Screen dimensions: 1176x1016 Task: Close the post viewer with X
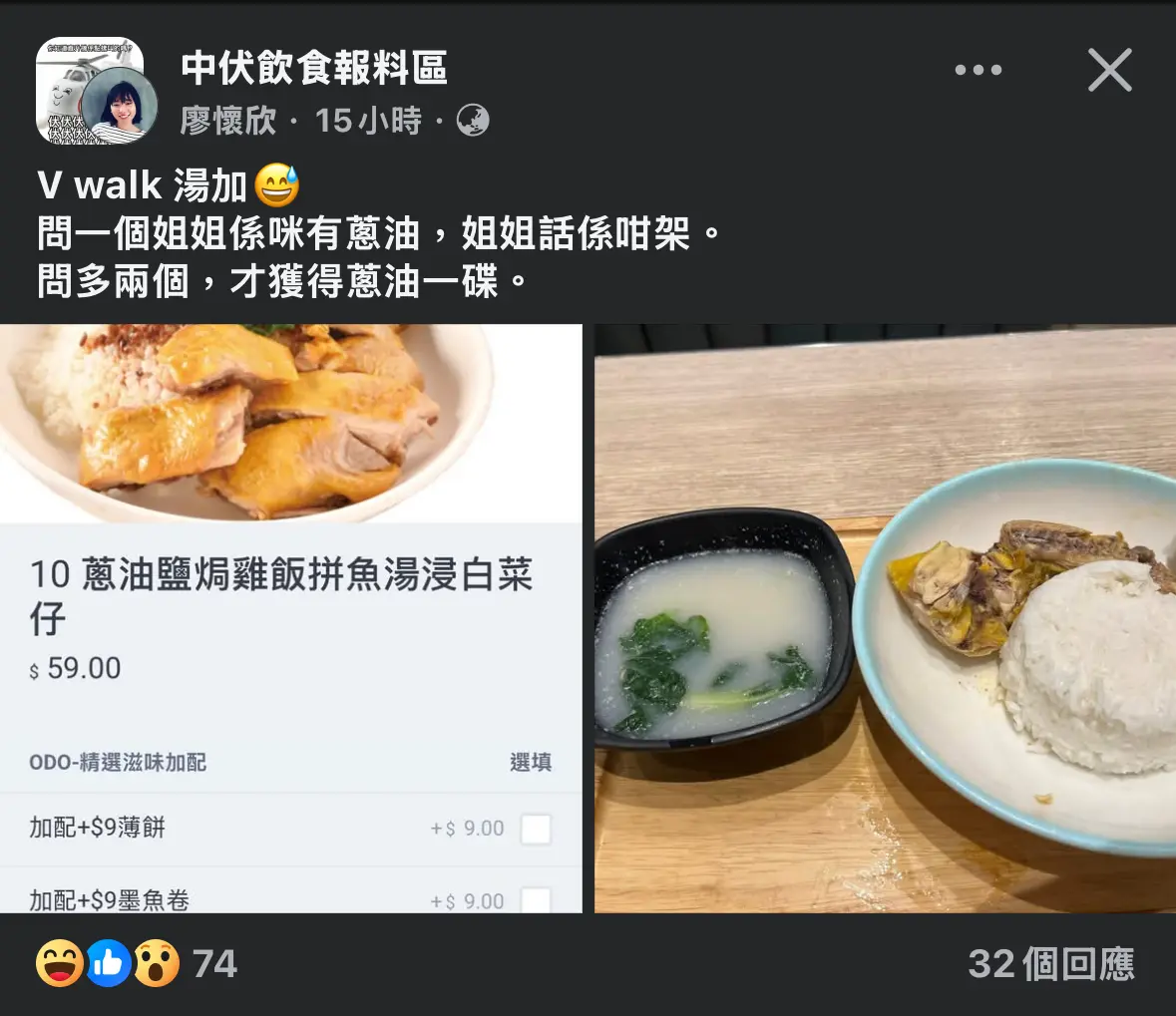point(1110,70)
